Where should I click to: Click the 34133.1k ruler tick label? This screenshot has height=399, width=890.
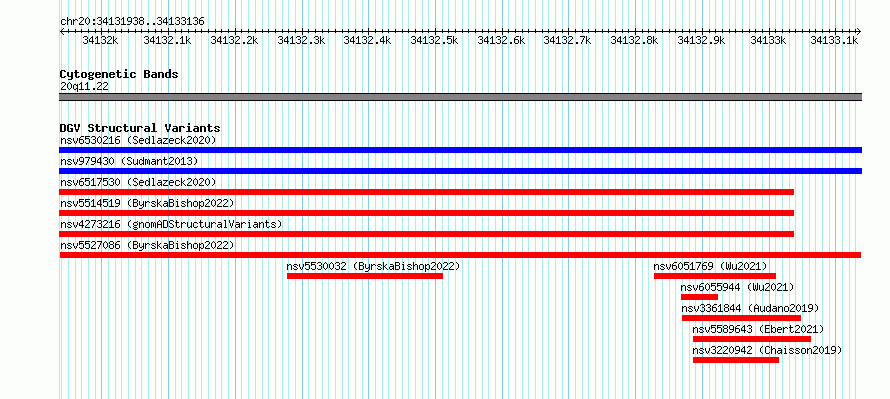point(833,40)
